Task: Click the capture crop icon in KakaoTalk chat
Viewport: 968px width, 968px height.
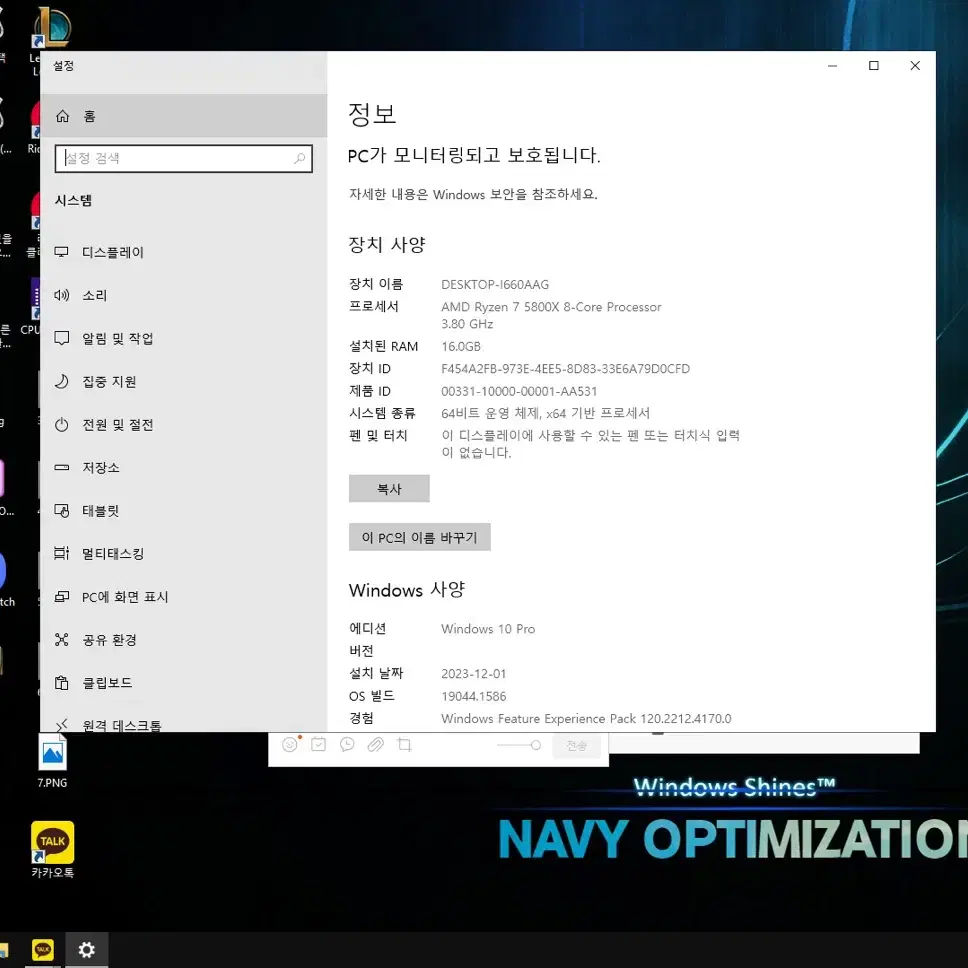Action: 404,745
